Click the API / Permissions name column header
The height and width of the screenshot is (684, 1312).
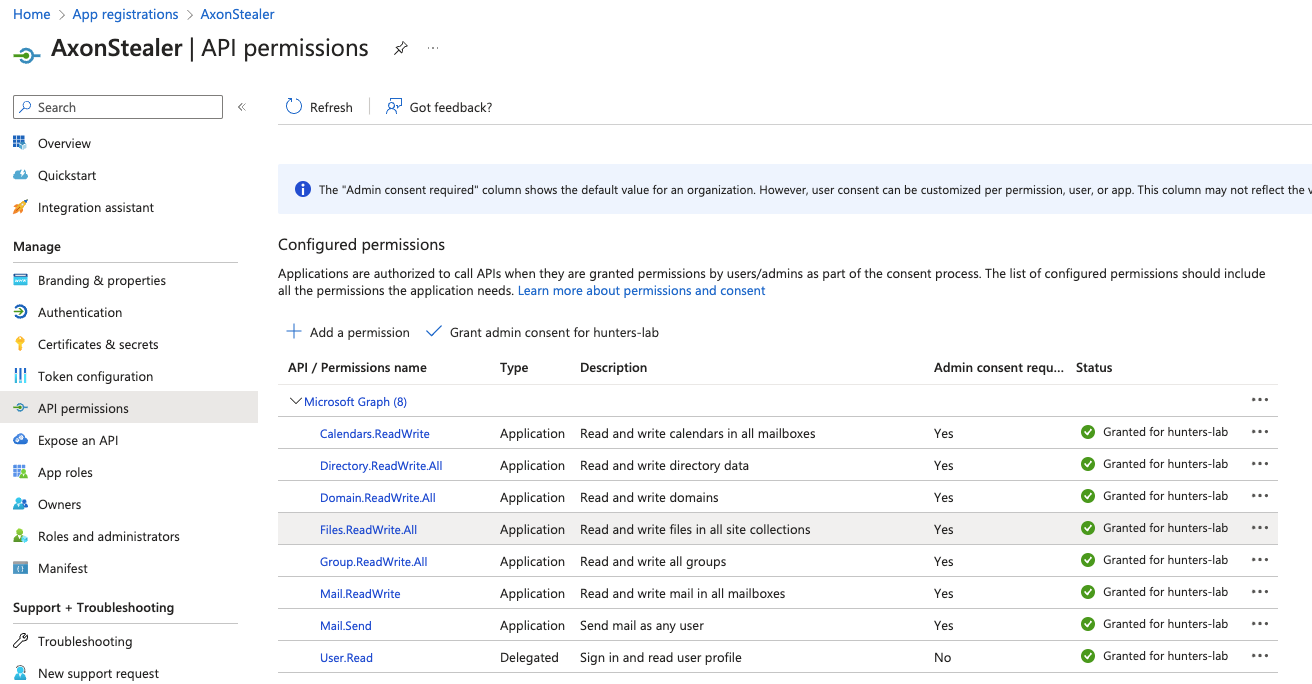click(x=357, y=367)
